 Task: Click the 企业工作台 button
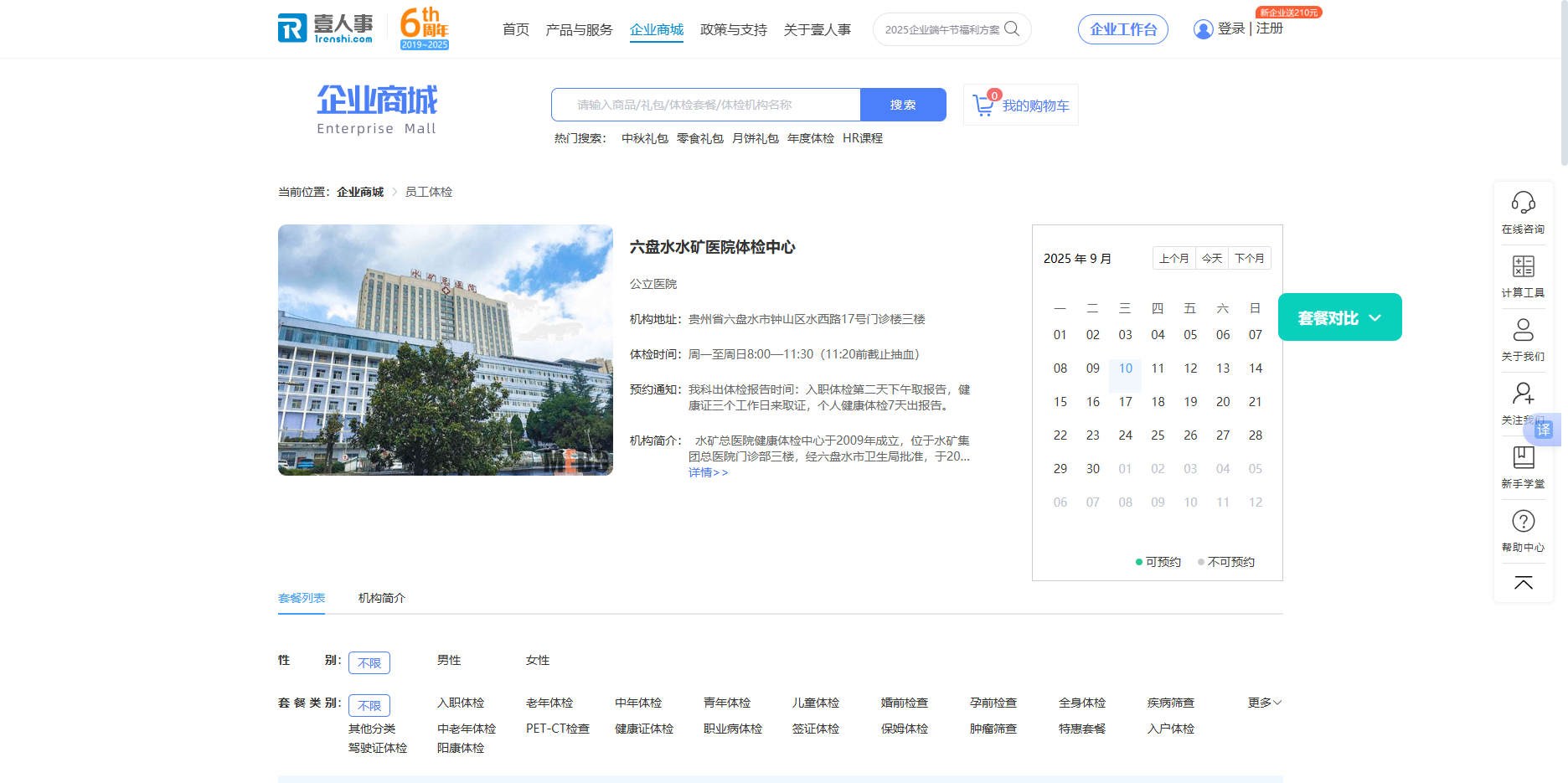(1123, 29)
